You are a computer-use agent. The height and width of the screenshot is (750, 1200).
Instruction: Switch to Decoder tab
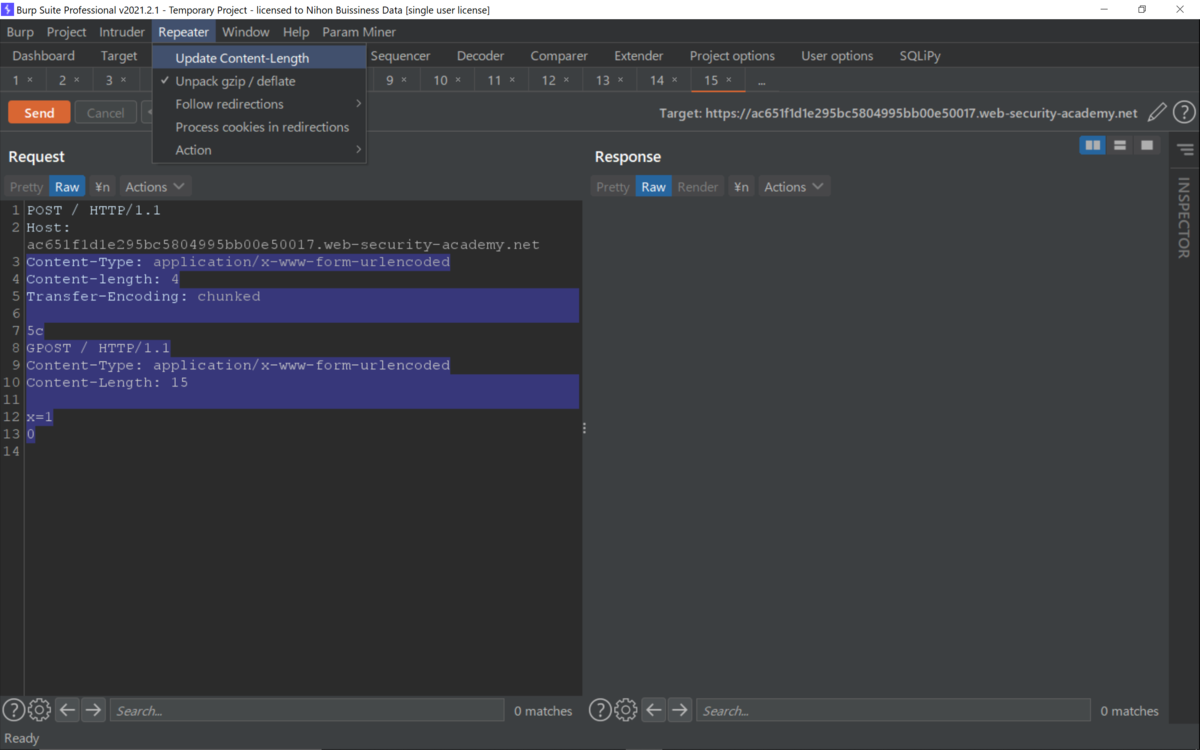tap(480, 56)
